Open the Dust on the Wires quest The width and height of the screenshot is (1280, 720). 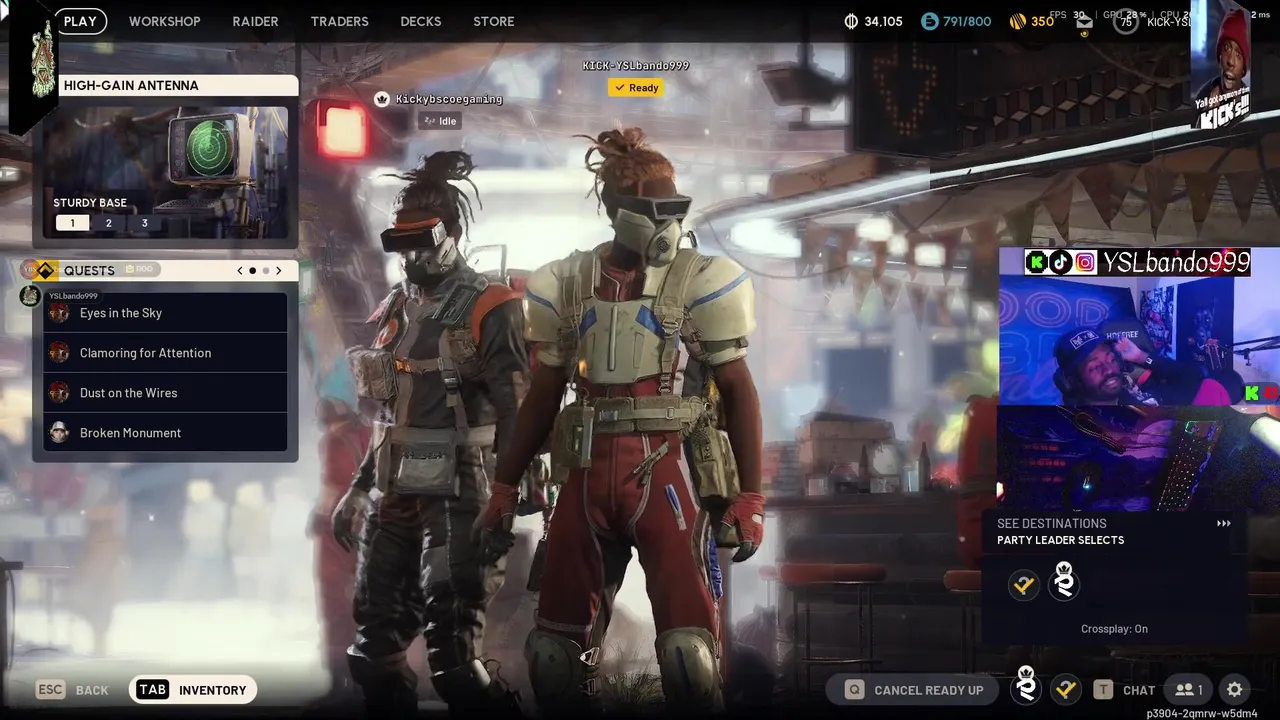click(165, 393)
